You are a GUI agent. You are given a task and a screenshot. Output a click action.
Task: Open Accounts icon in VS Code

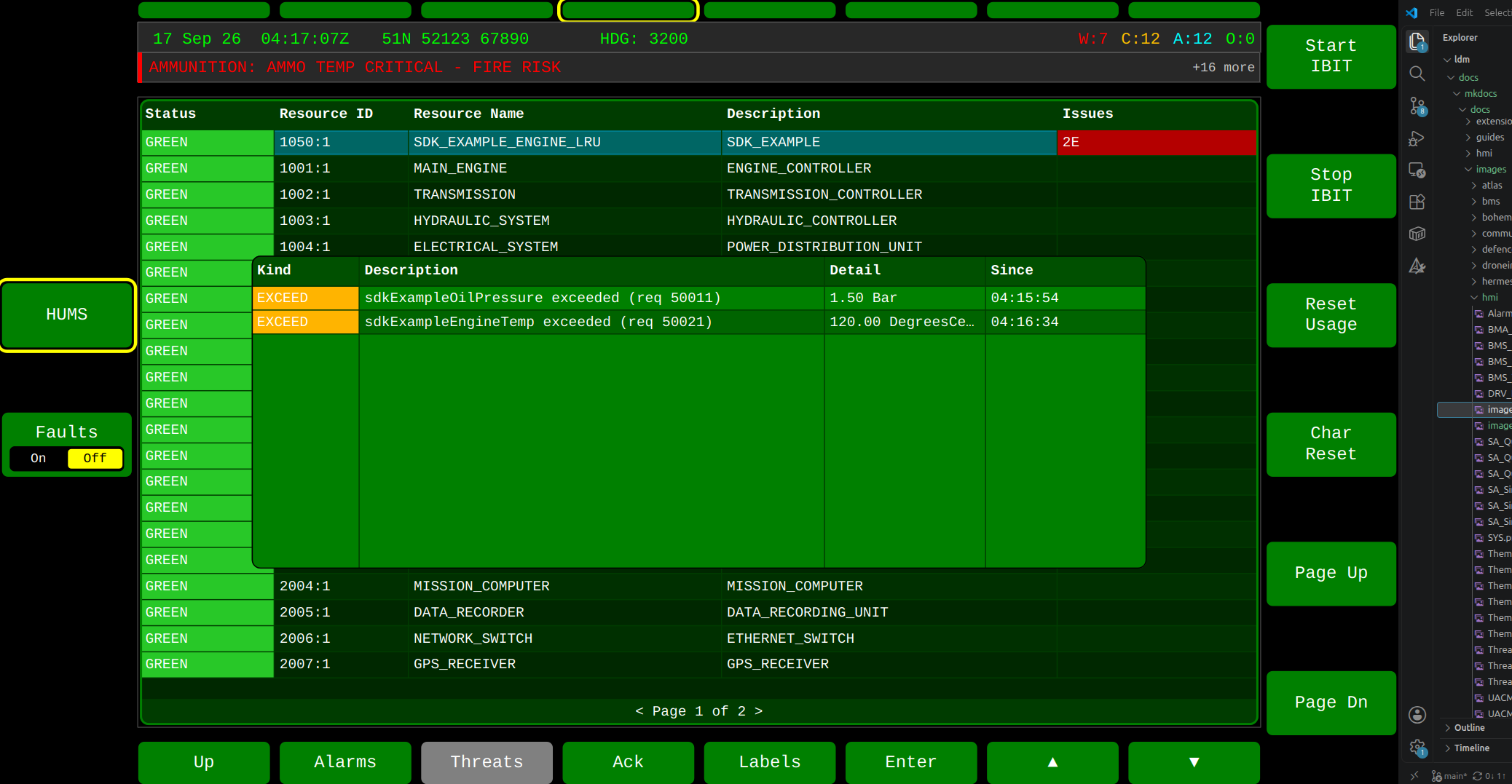[1417, 715]
